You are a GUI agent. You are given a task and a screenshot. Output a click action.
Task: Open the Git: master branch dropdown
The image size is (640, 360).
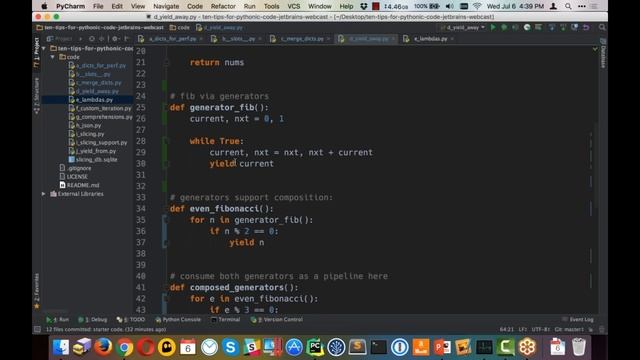coord(569,329)
